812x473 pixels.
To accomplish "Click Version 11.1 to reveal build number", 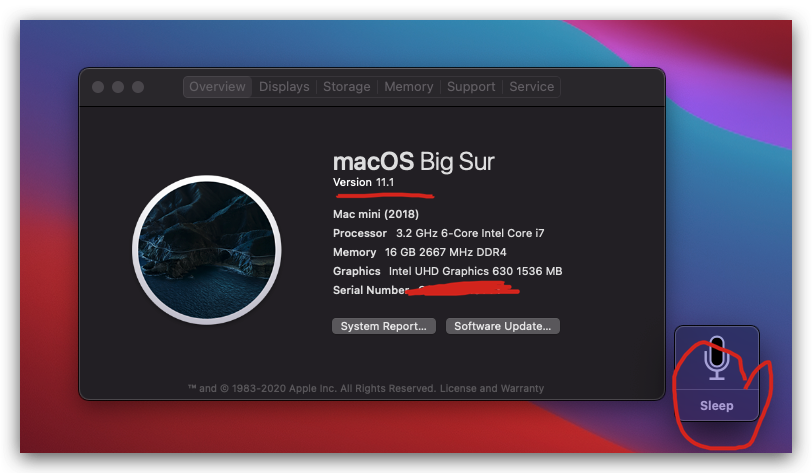I will (364, 182).
